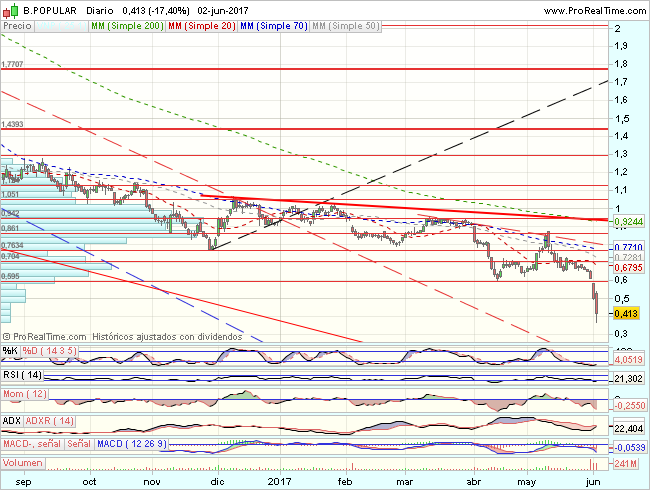Click the red 0,6795 moving average tag

[627, 267]
